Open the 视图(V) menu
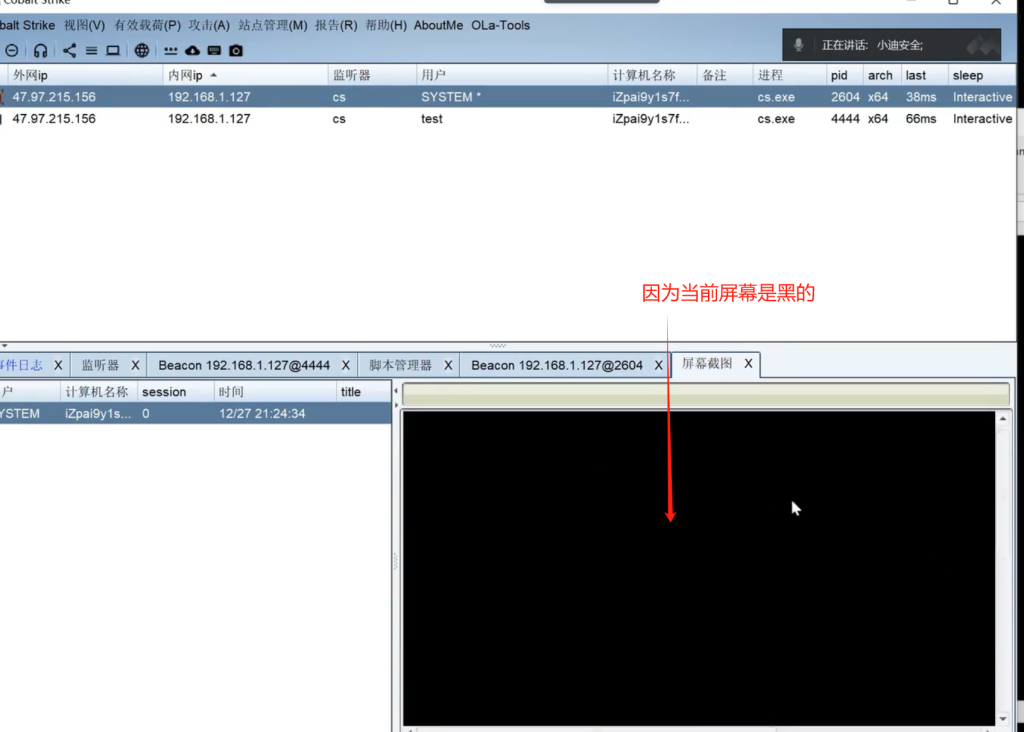 84,25
